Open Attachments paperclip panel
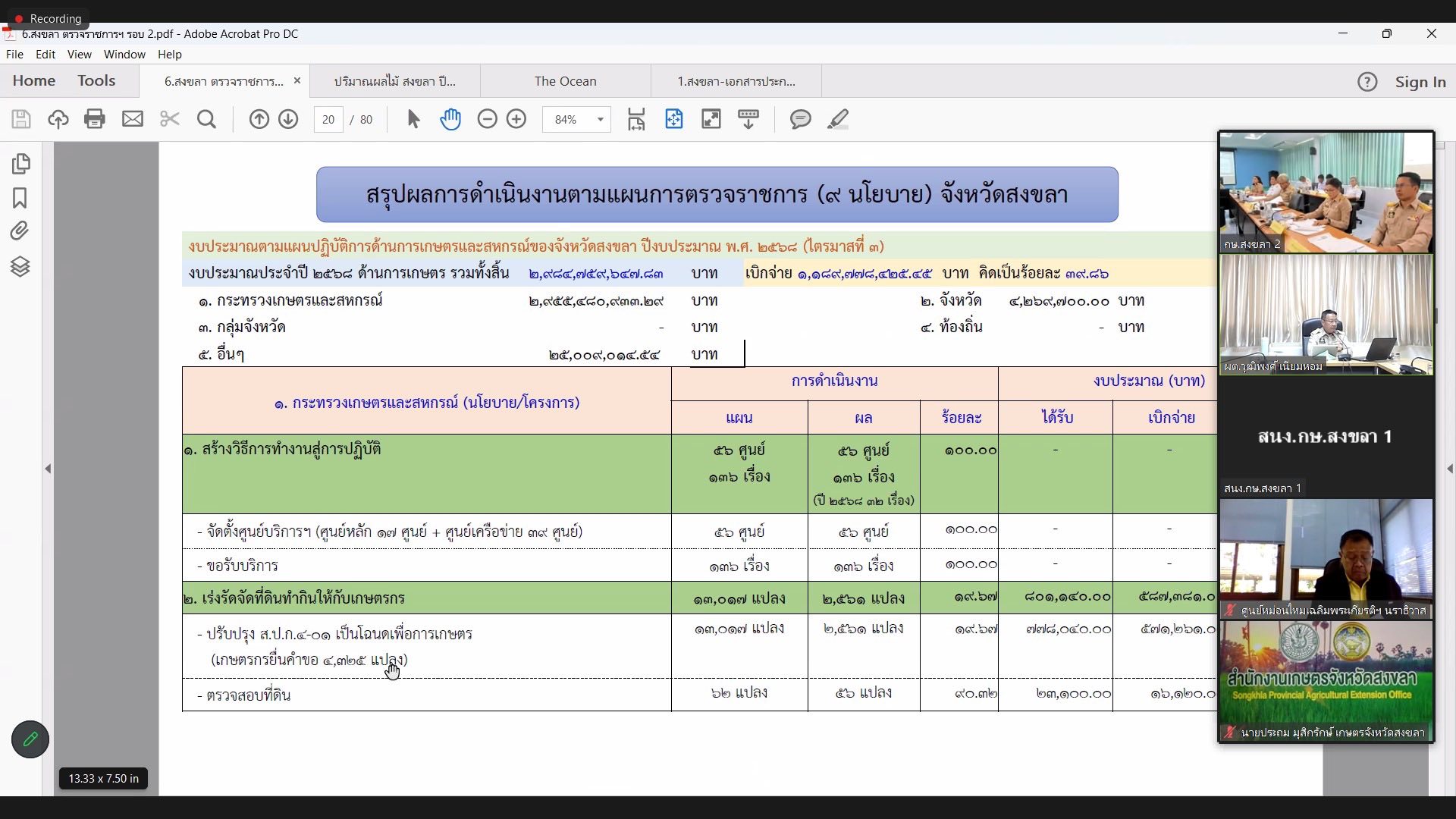 coord(20,231)
